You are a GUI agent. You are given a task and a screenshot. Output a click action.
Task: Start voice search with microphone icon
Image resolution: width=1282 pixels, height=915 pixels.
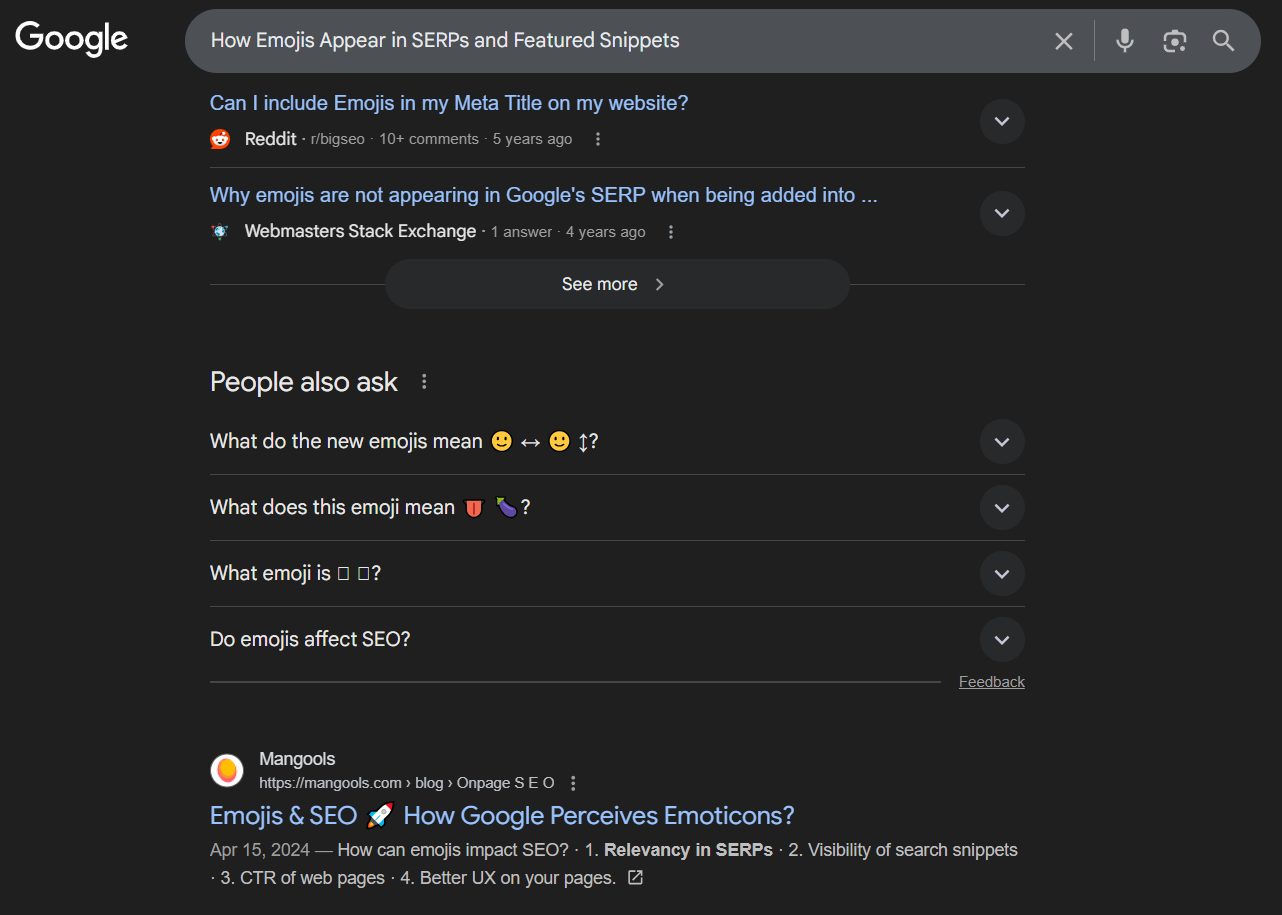pyautogui.click(x=1125, y=41)
